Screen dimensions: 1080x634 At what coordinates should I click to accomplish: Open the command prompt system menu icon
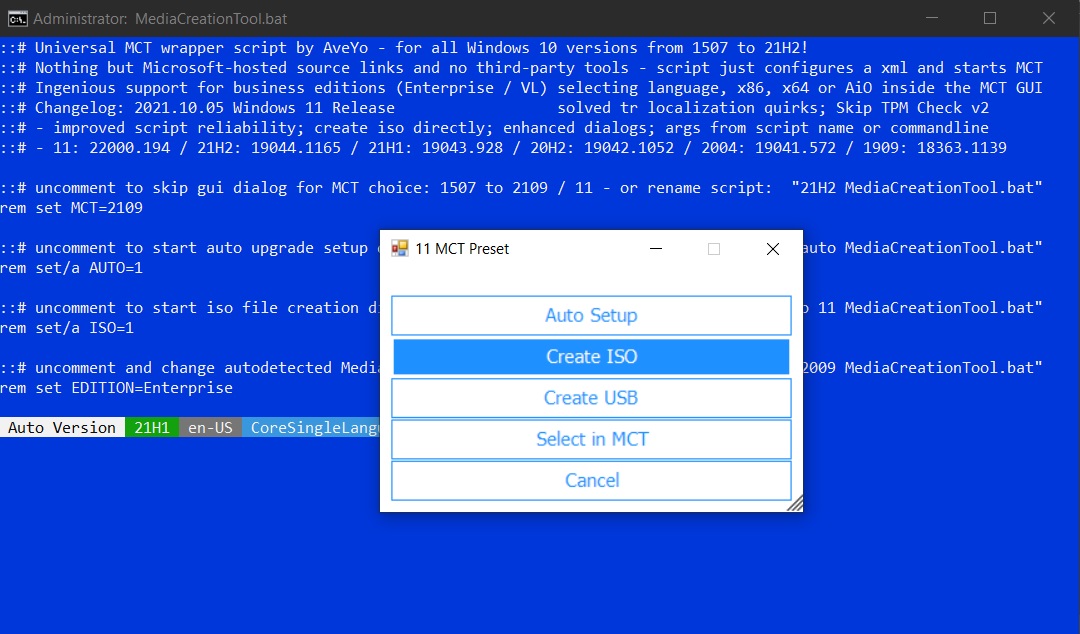tap(17, 19)
